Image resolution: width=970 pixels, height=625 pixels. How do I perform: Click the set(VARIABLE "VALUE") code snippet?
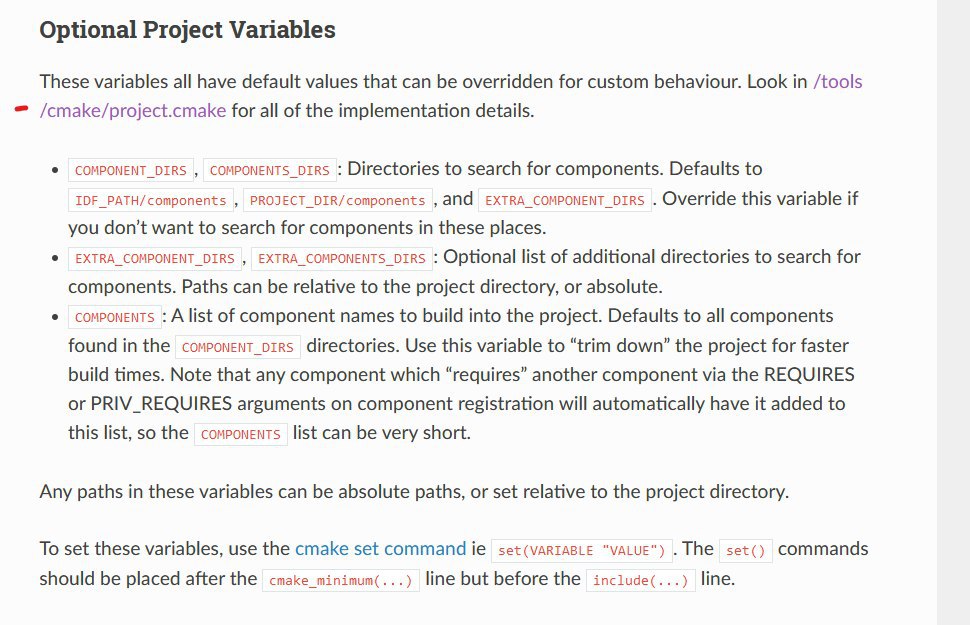(582, 551)
